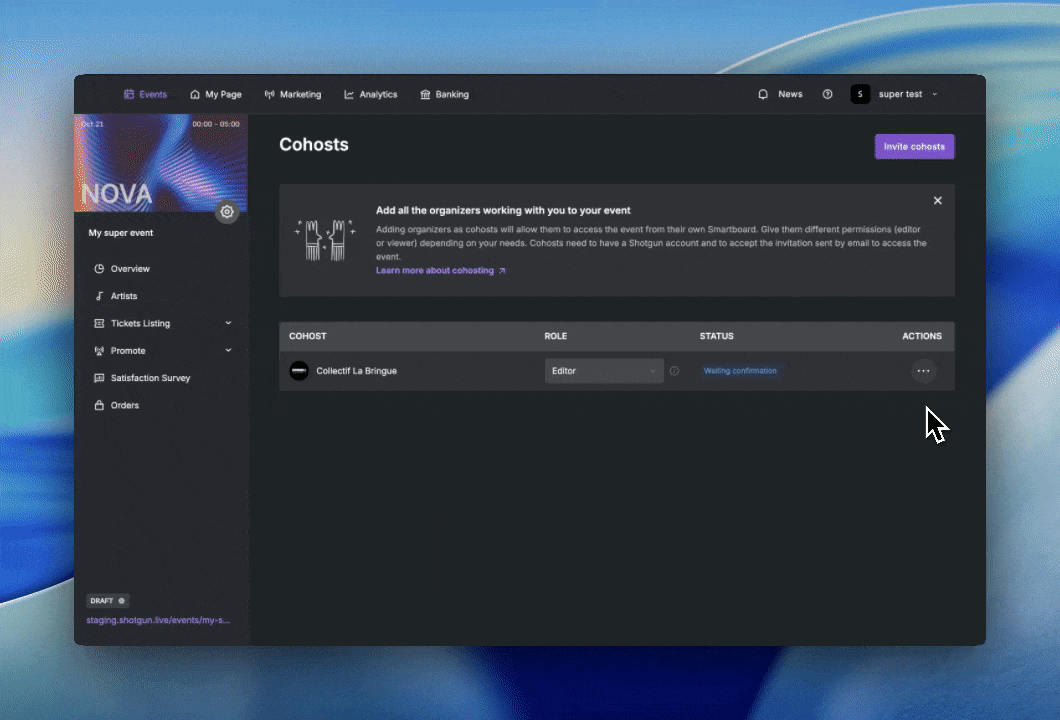Click the NOVA event cover image
This screenshot has width=1060, height=720.
(160, 163)
